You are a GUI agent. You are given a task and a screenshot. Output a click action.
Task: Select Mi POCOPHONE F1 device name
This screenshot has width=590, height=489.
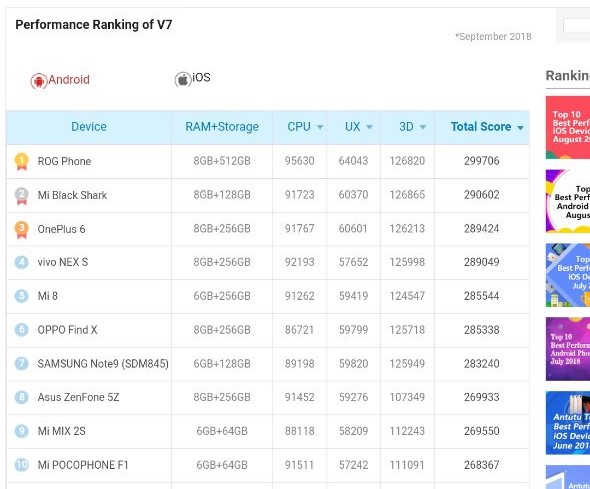pyautogui.click(x=83, y=465)
